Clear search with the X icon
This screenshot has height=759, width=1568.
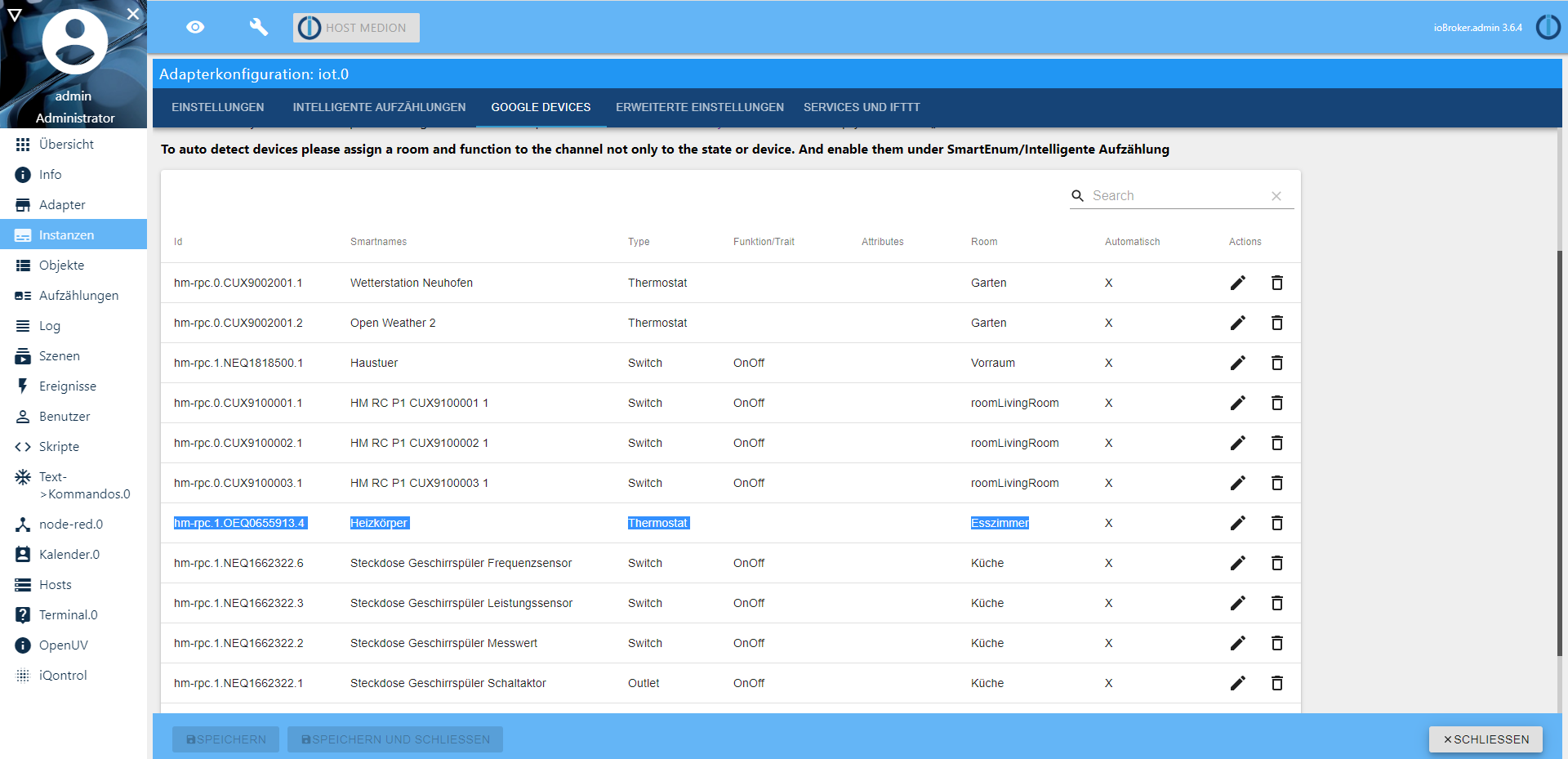[x=1276, y=196]
